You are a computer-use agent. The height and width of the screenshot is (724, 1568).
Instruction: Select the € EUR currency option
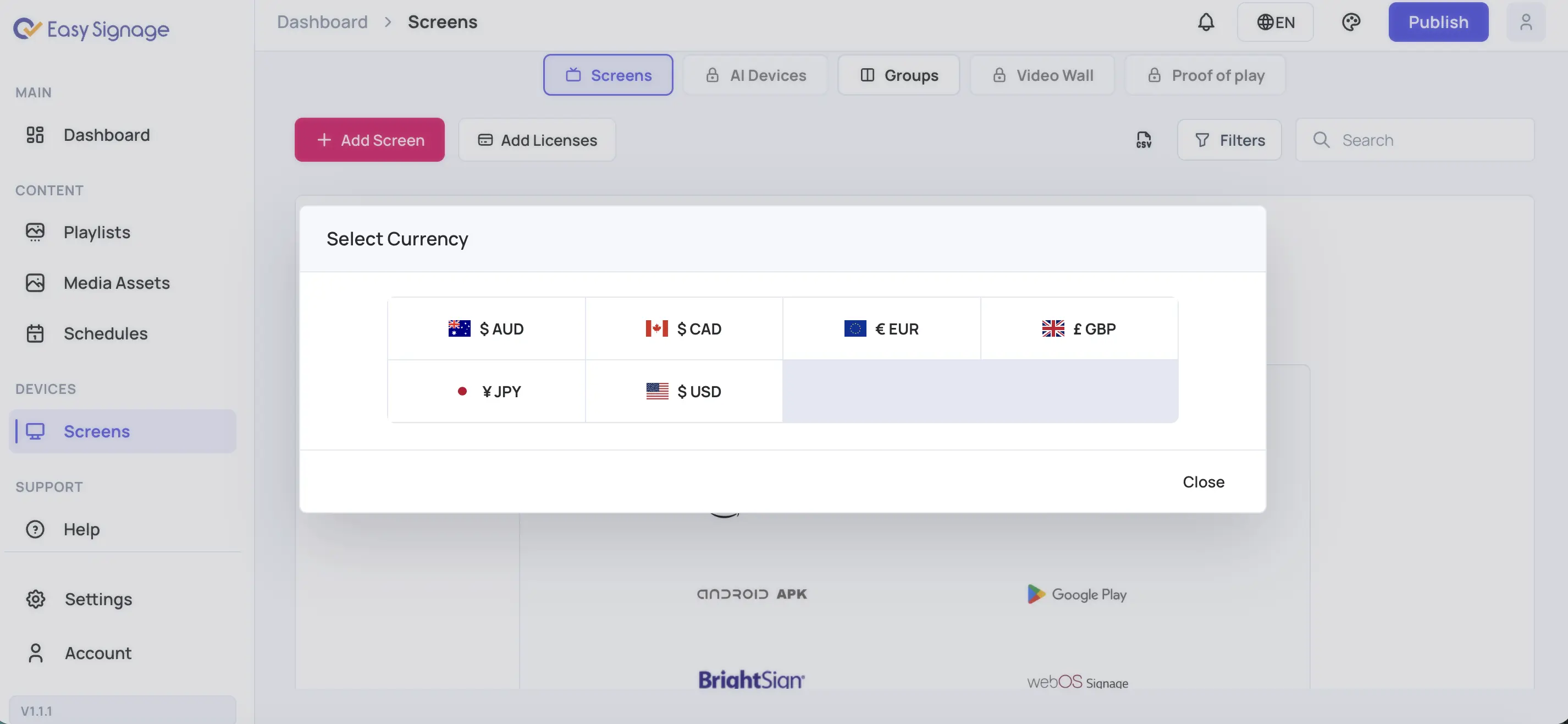pyautogui.click(x=881, y=329)
